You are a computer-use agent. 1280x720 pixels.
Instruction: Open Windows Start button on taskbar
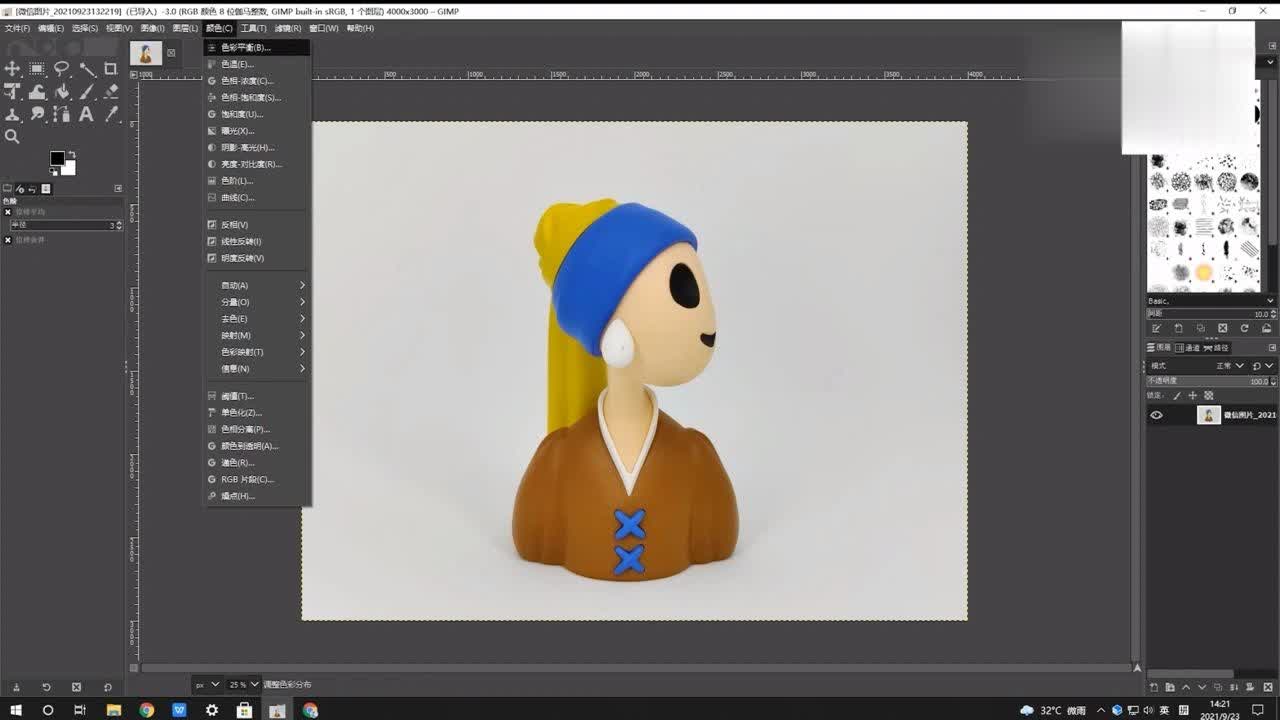(14, 710)
